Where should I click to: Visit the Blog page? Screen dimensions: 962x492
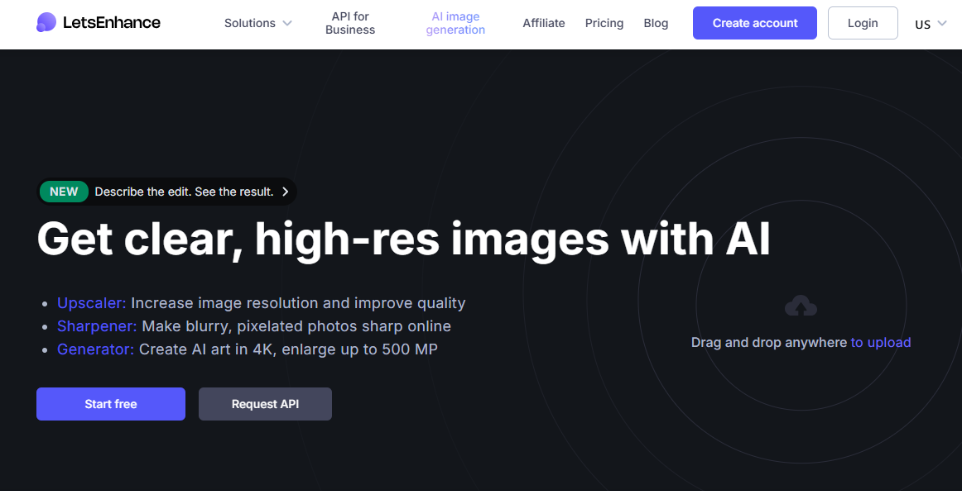656,23
